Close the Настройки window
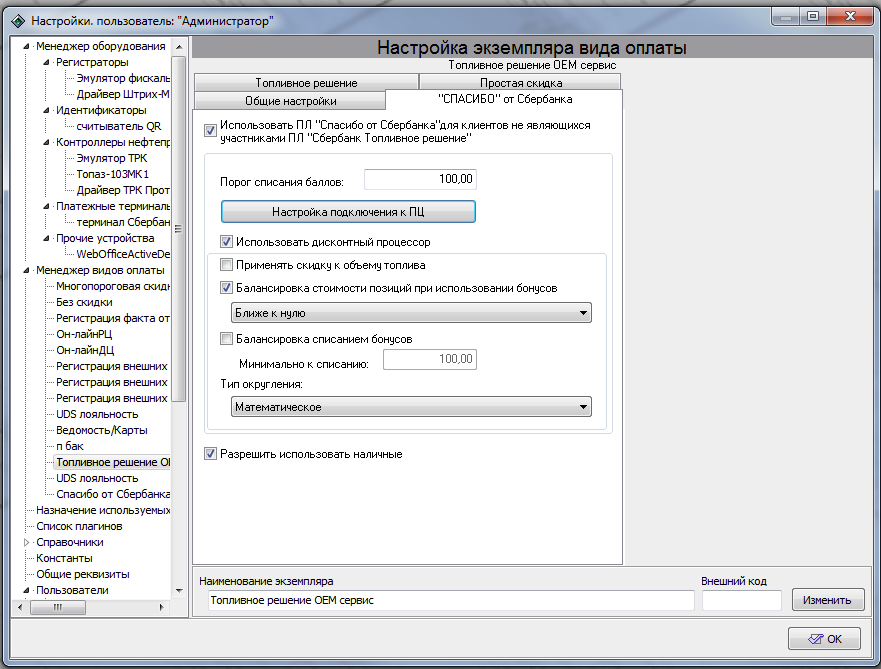Viewport: 881px width, 669px height. click(850, 16)
